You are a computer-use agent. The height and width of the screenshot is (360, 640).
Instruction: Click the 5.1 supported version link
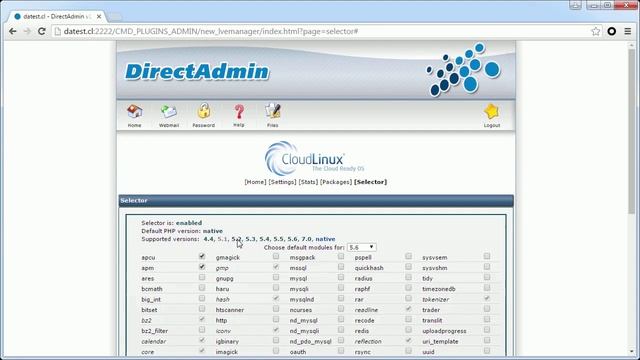[x=222, y=239]
